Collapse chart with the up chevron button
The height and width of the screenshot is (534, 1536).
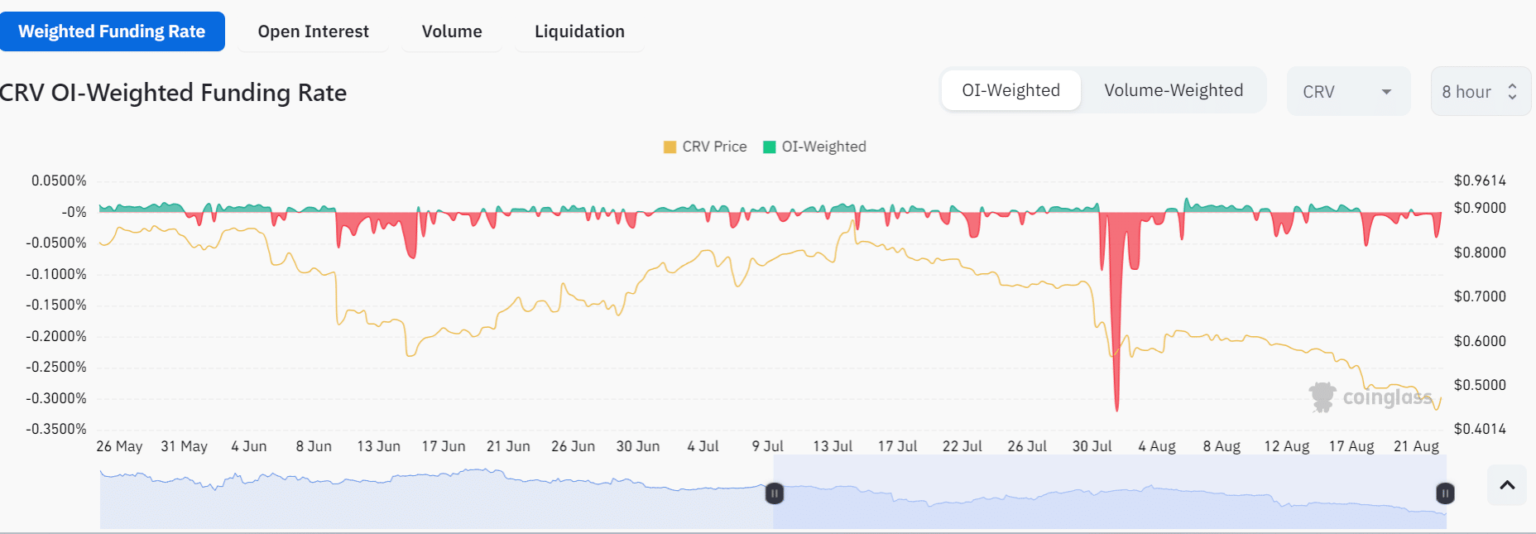[x=1508, y=487]
